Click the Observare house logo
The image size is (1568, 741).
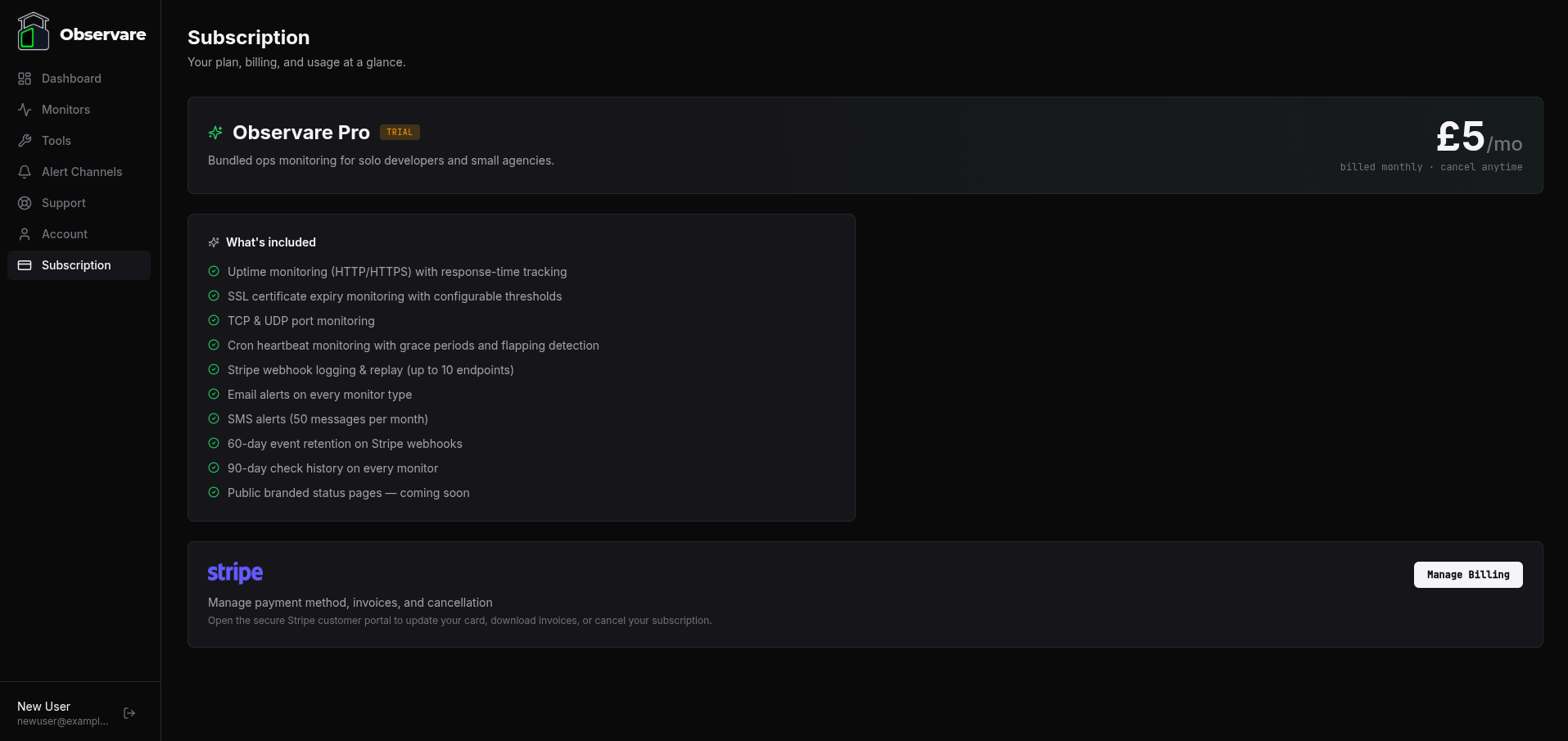coord(34,31)
